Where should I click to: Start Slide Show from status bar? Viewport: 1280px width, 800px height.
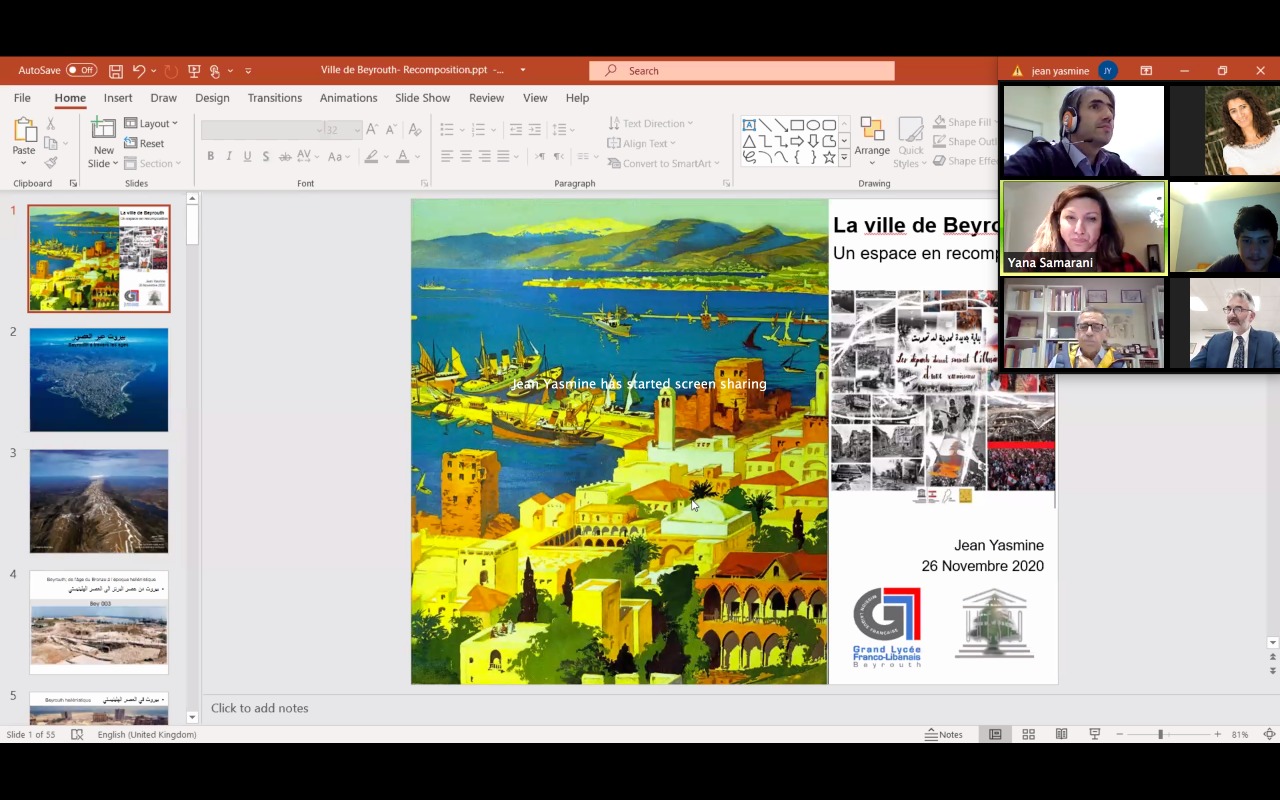(1094, 734)
